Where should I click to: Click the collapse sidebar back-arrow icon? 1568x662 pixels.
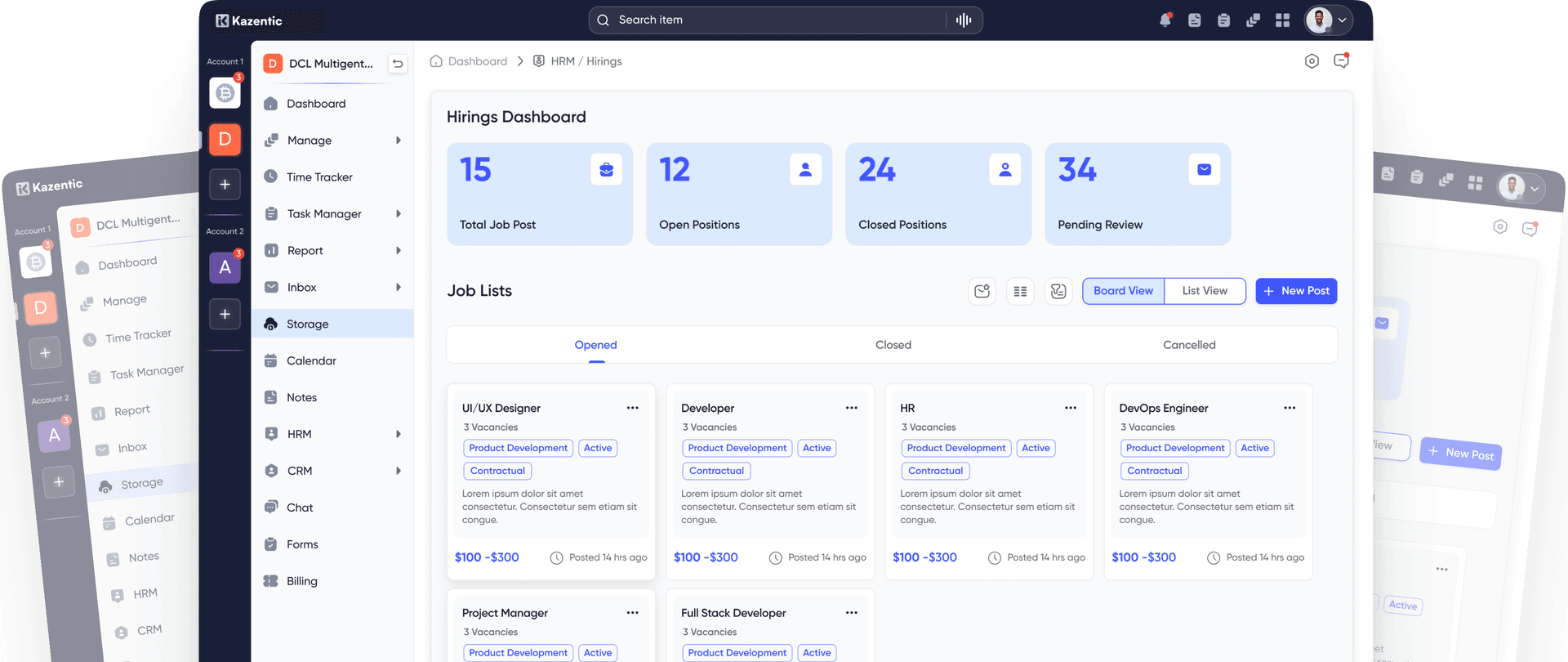398,63
